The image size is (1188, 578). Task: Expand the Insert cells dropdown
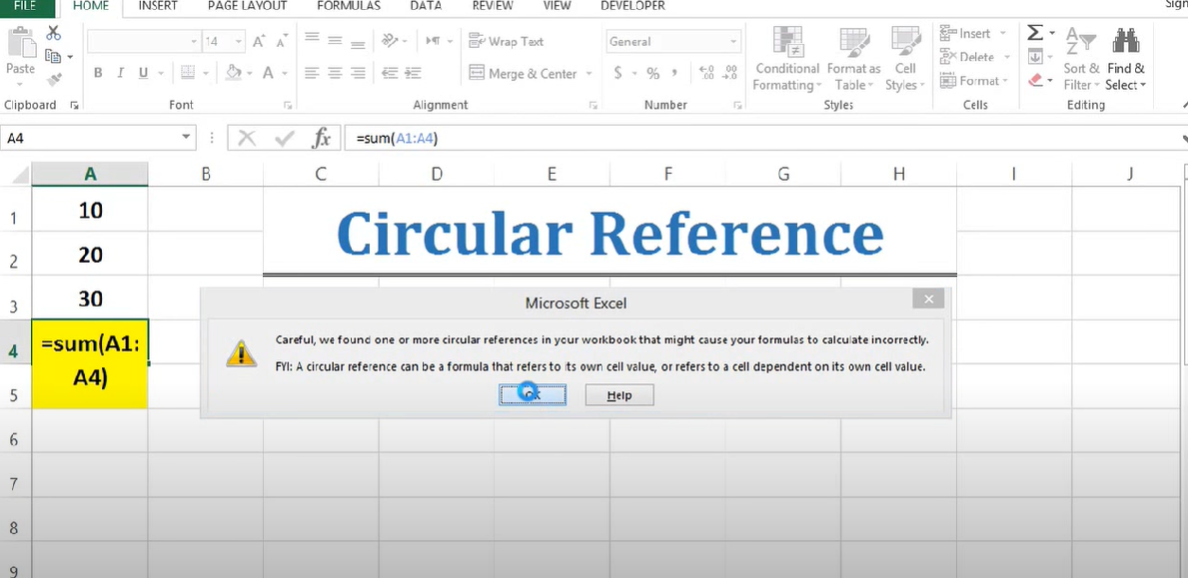[x=1003, y=33]
